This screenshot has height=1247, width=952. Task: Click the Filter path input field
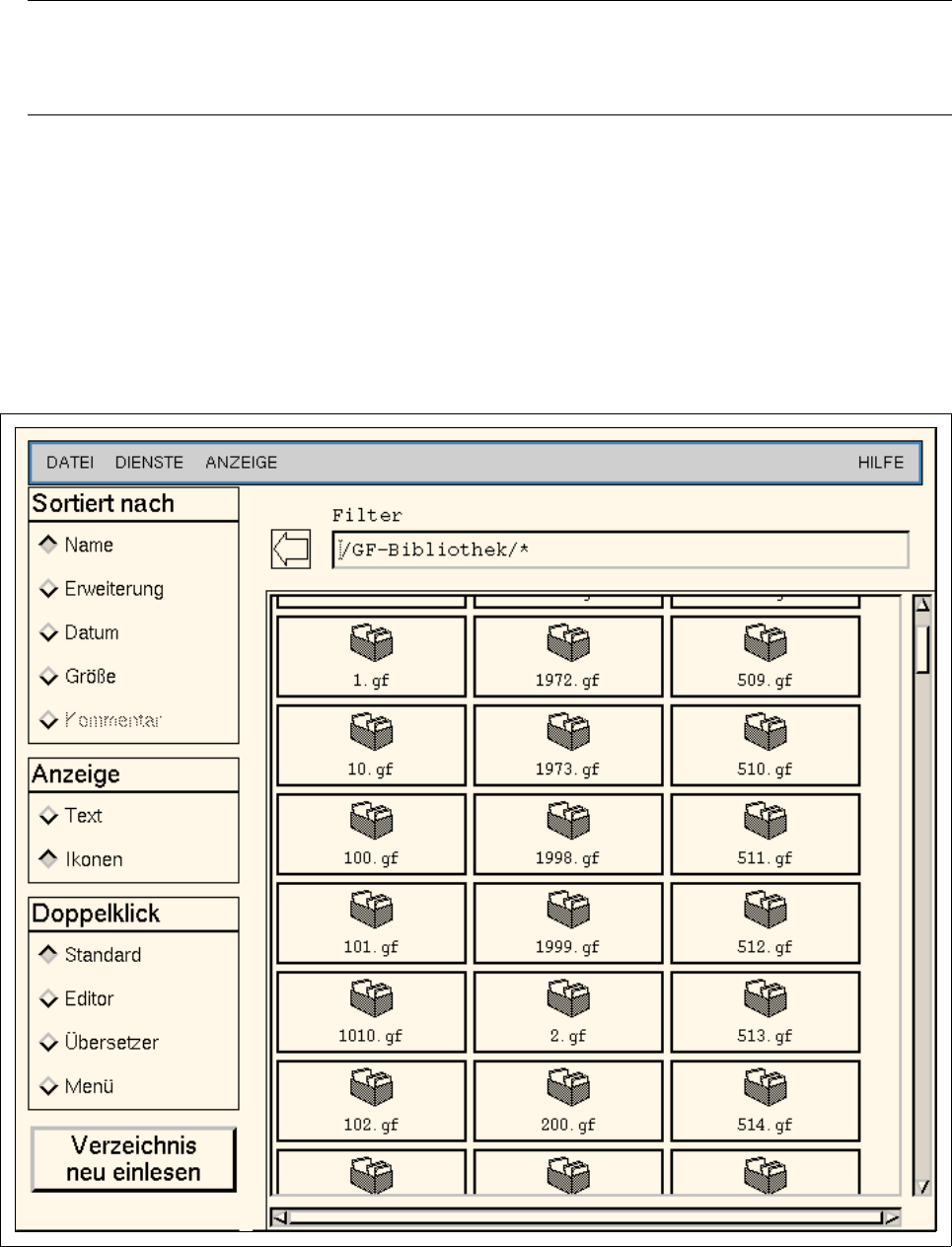pyautogui.click(x=621, y=550)
